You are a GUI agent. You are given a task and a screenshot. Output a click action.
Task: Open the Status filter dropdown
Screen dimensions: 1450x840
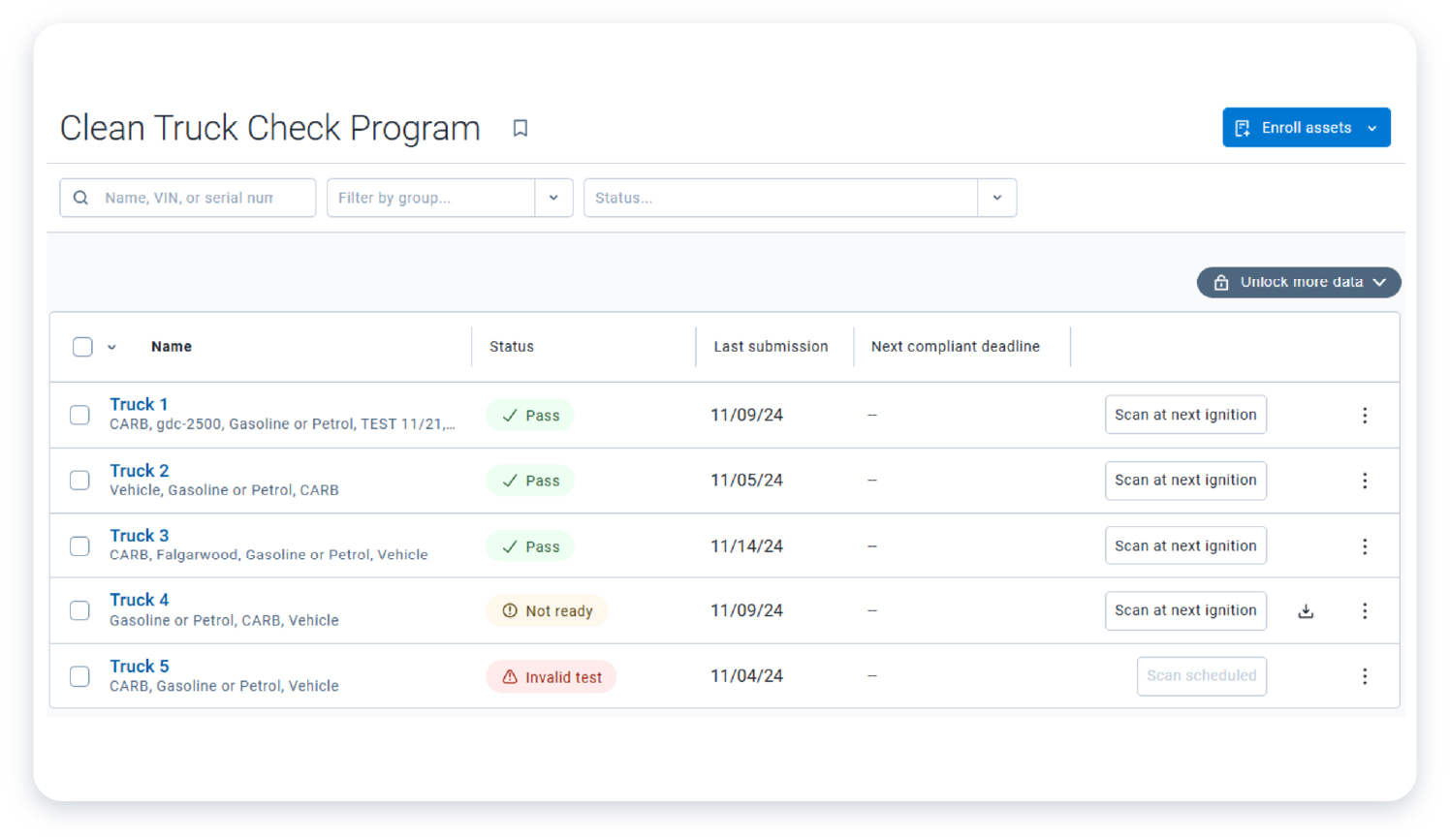[x=996, y=198]
